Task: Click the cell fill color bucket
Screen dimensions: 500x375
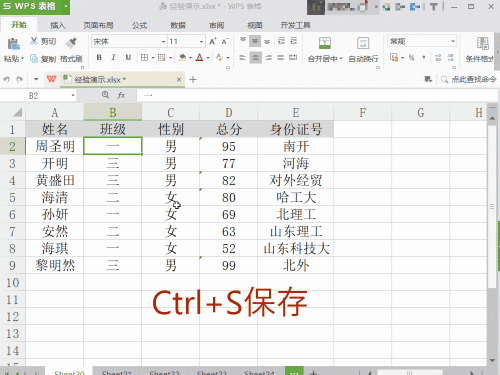Action: click(182, 58)
